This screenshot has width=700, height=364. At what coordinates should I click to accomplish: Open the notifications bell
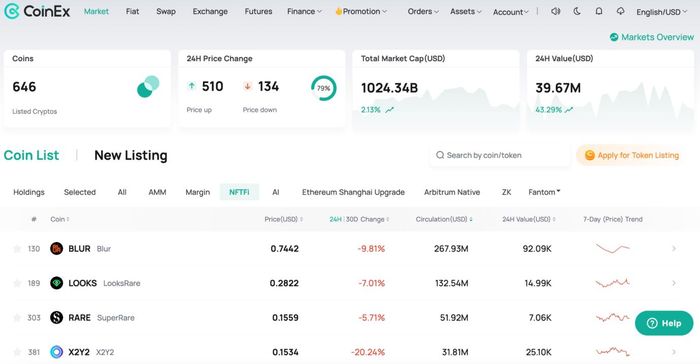click(x=599, y=12)
